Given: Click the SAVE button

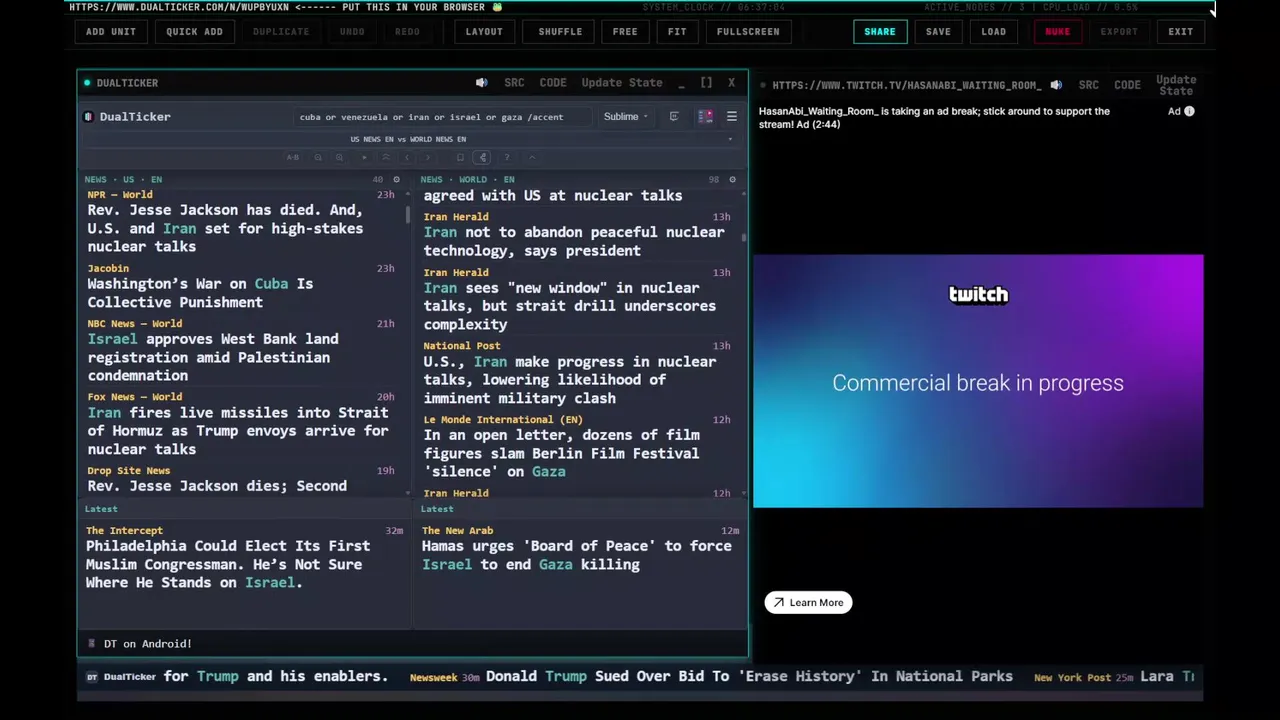Looking at the screenshot, I should pos(938,31).
